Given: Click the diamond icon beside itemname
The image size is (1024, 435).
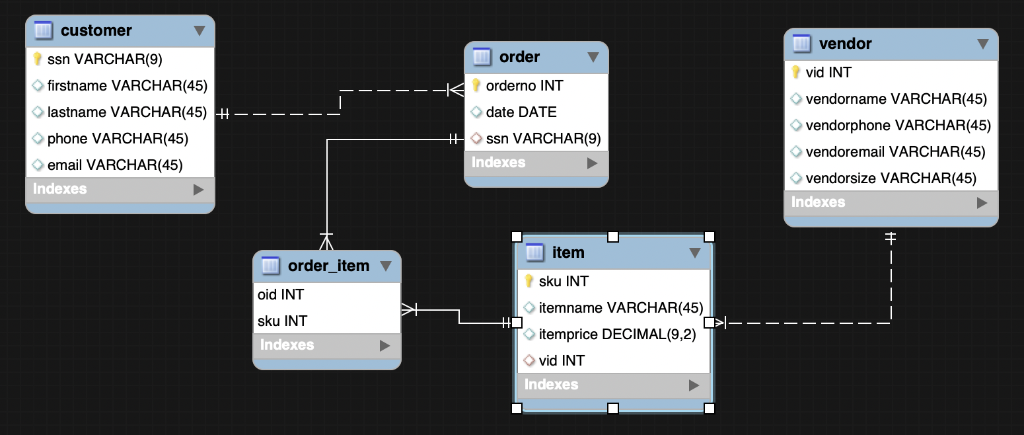Looking at the screenshot, I should click(x=529, y=308).
